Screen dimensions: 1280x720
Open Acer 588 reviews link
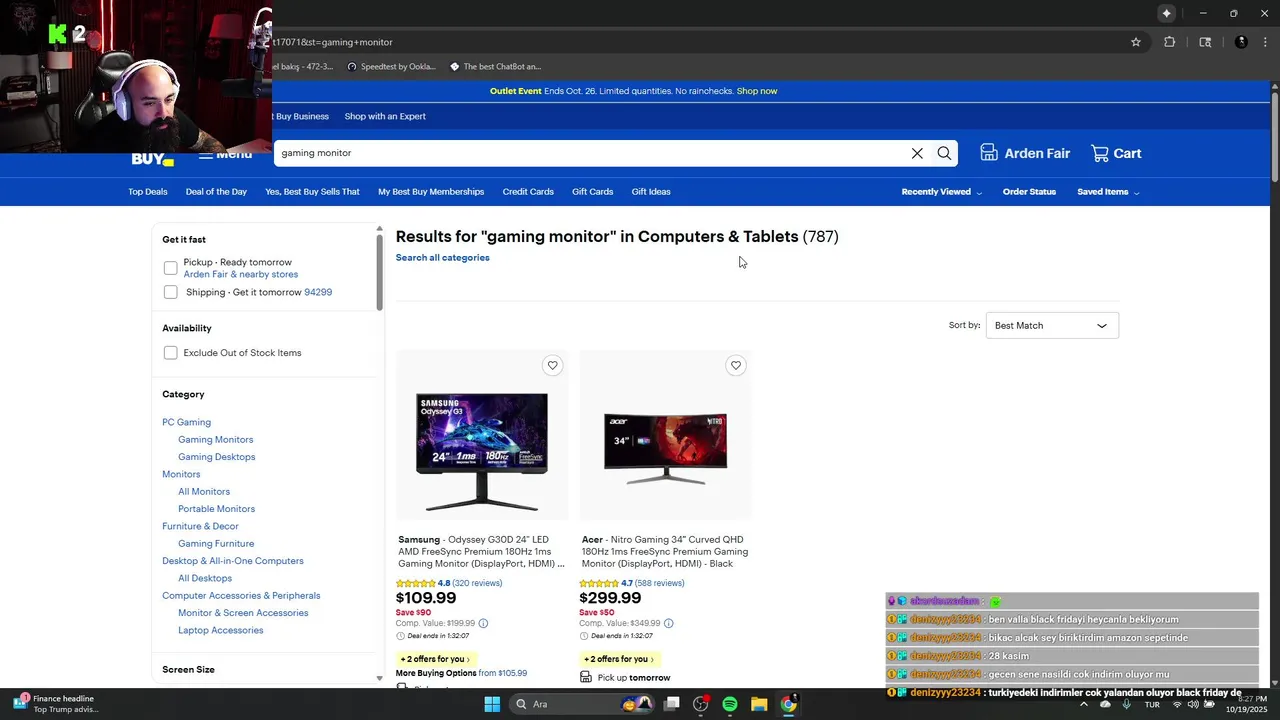tap(660, 583)
